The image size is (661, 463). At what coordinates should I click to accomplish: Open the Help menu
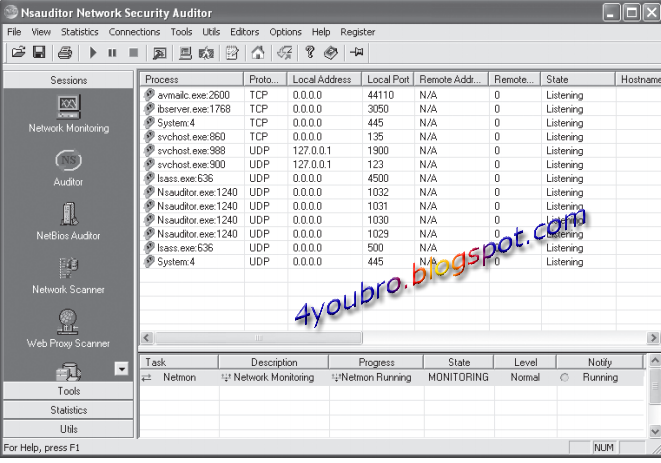tap(321, 32)
